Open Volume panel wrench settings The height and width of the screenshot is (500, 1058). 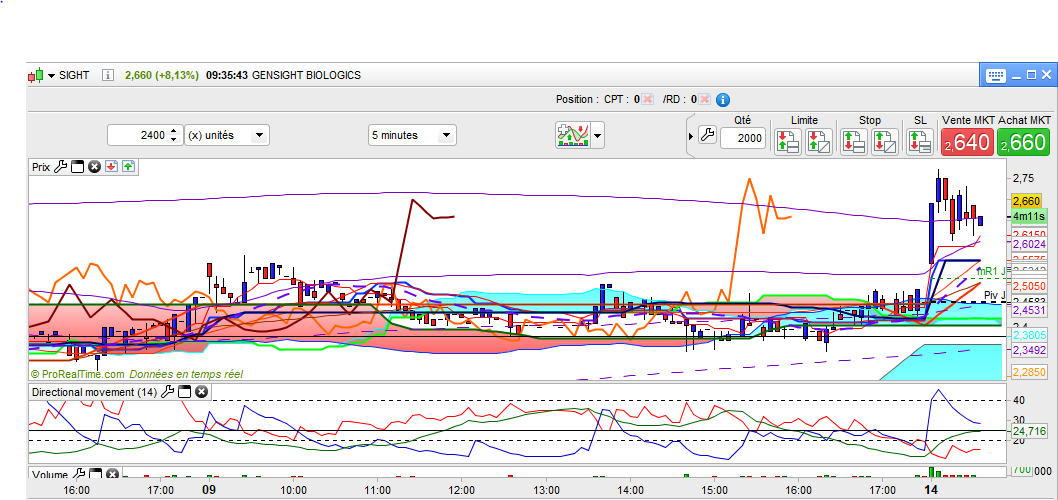78,474
